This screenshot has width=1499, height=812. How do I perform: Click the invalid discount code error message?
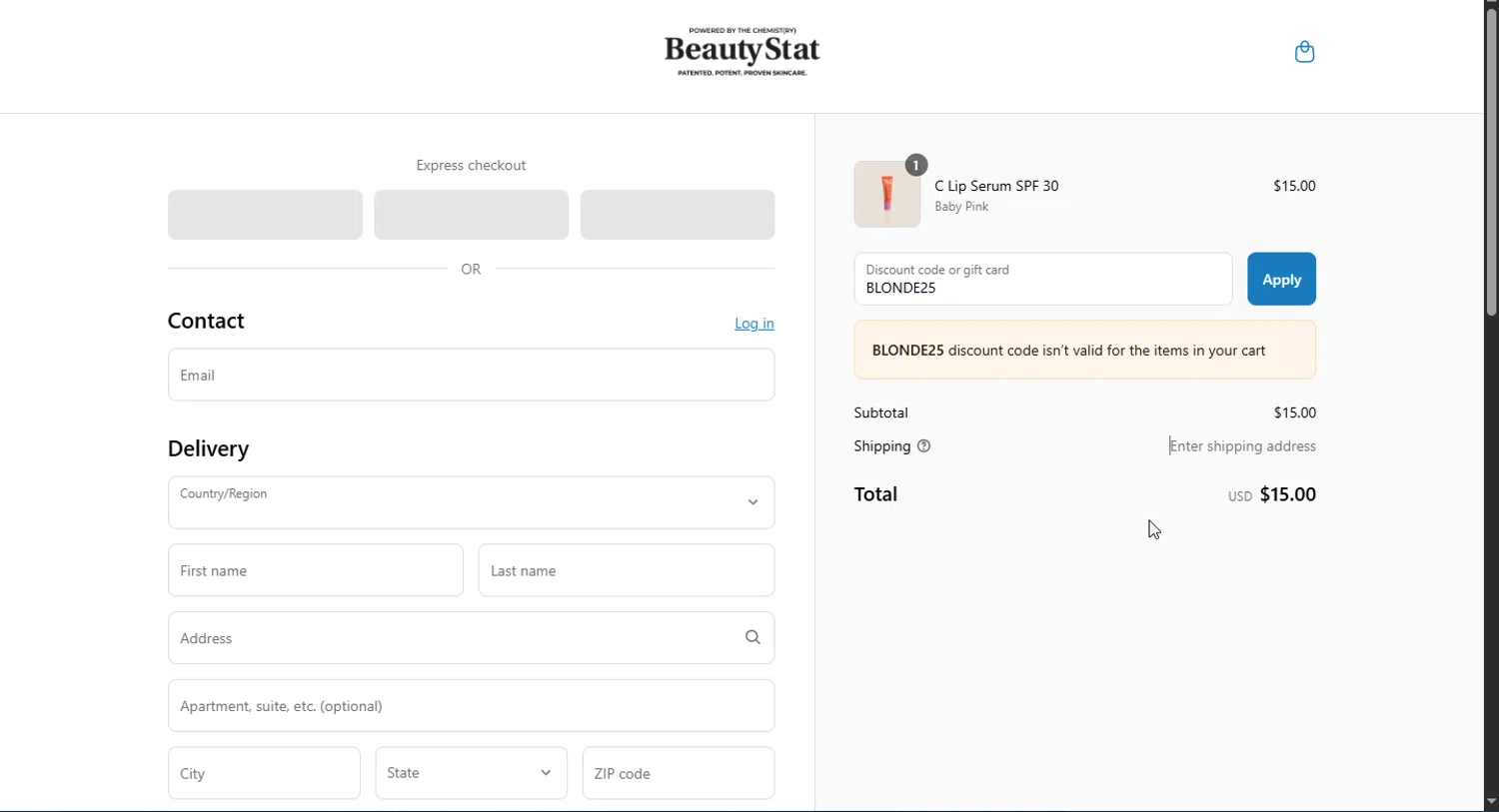(1085, 350)
